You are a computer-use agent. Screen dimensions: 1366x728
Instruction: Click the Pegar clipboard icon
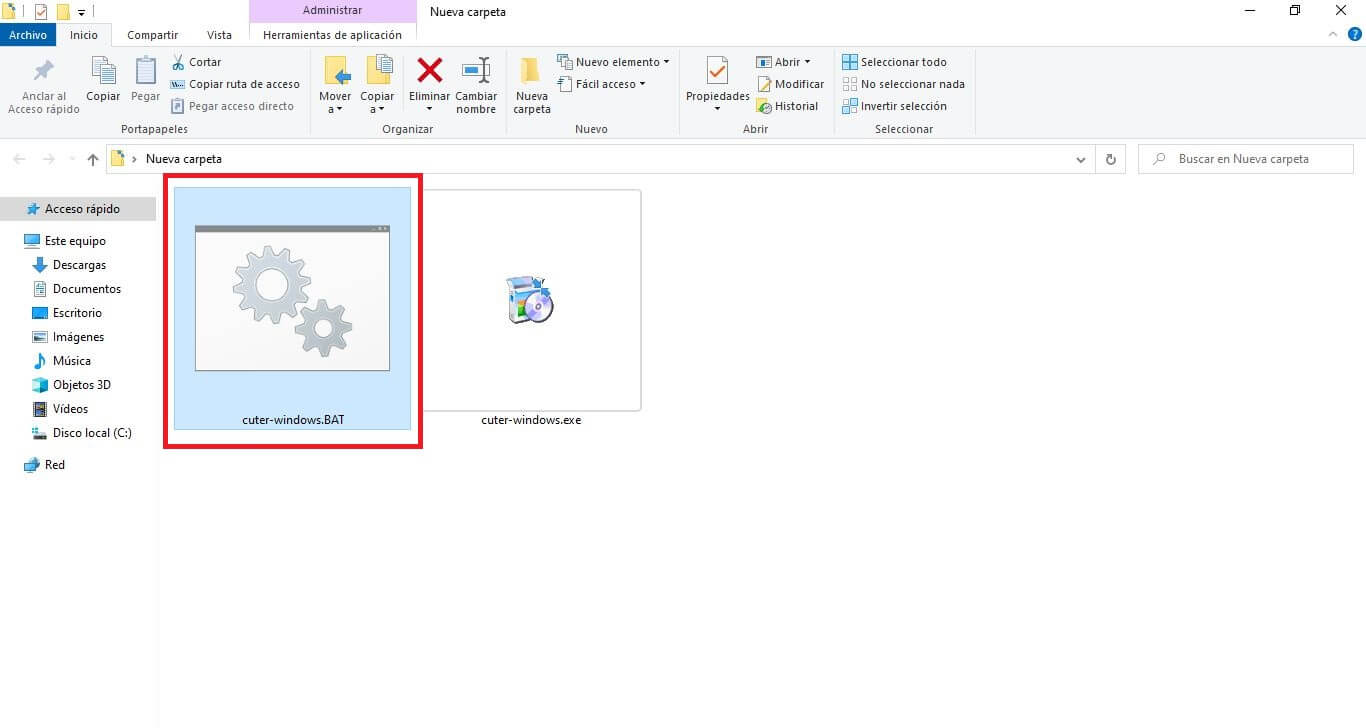146,71
